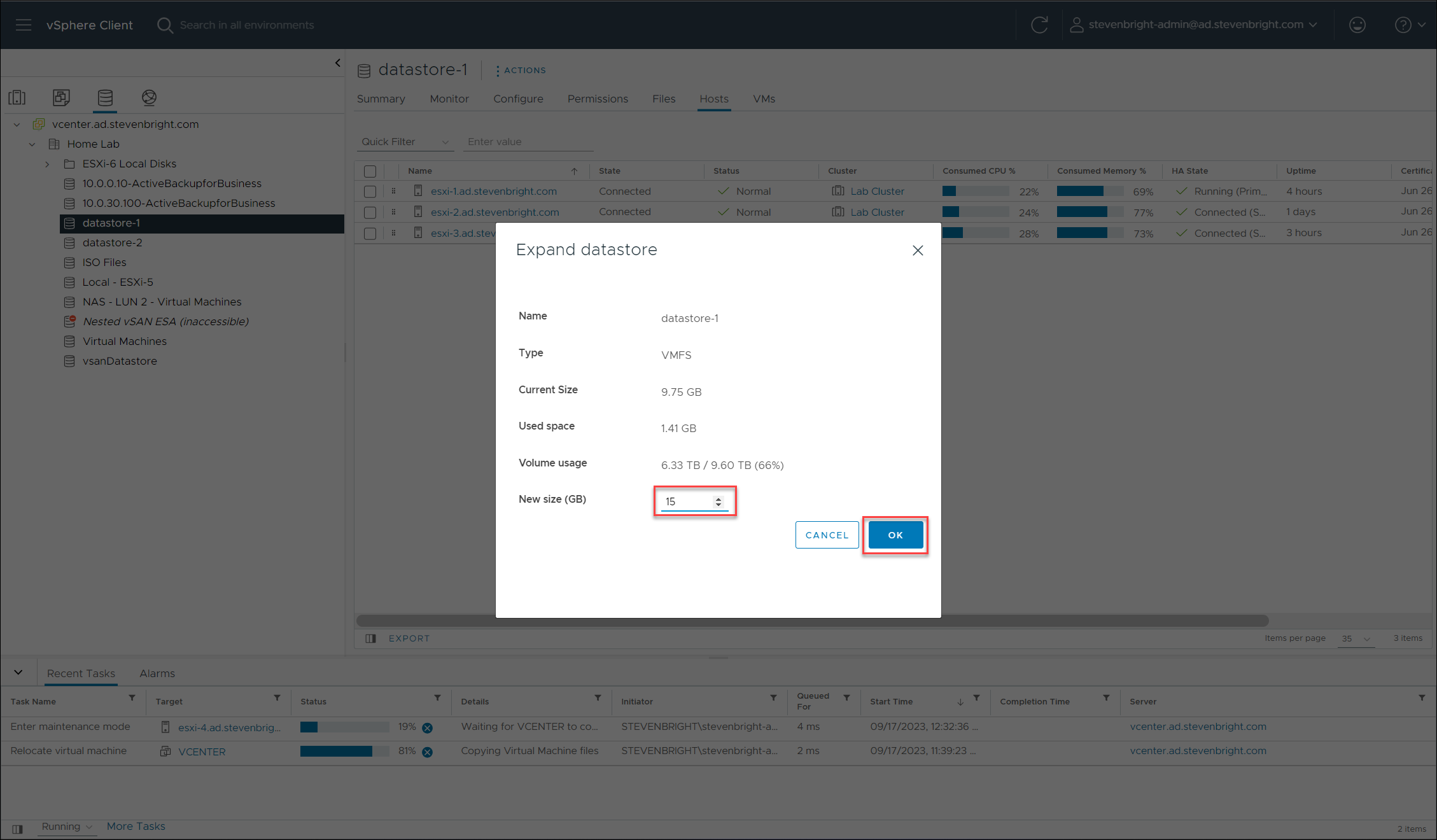Switch to the Configure tab
The width and height of the screenshot is (1437, 840).
[x=518, y=99]
